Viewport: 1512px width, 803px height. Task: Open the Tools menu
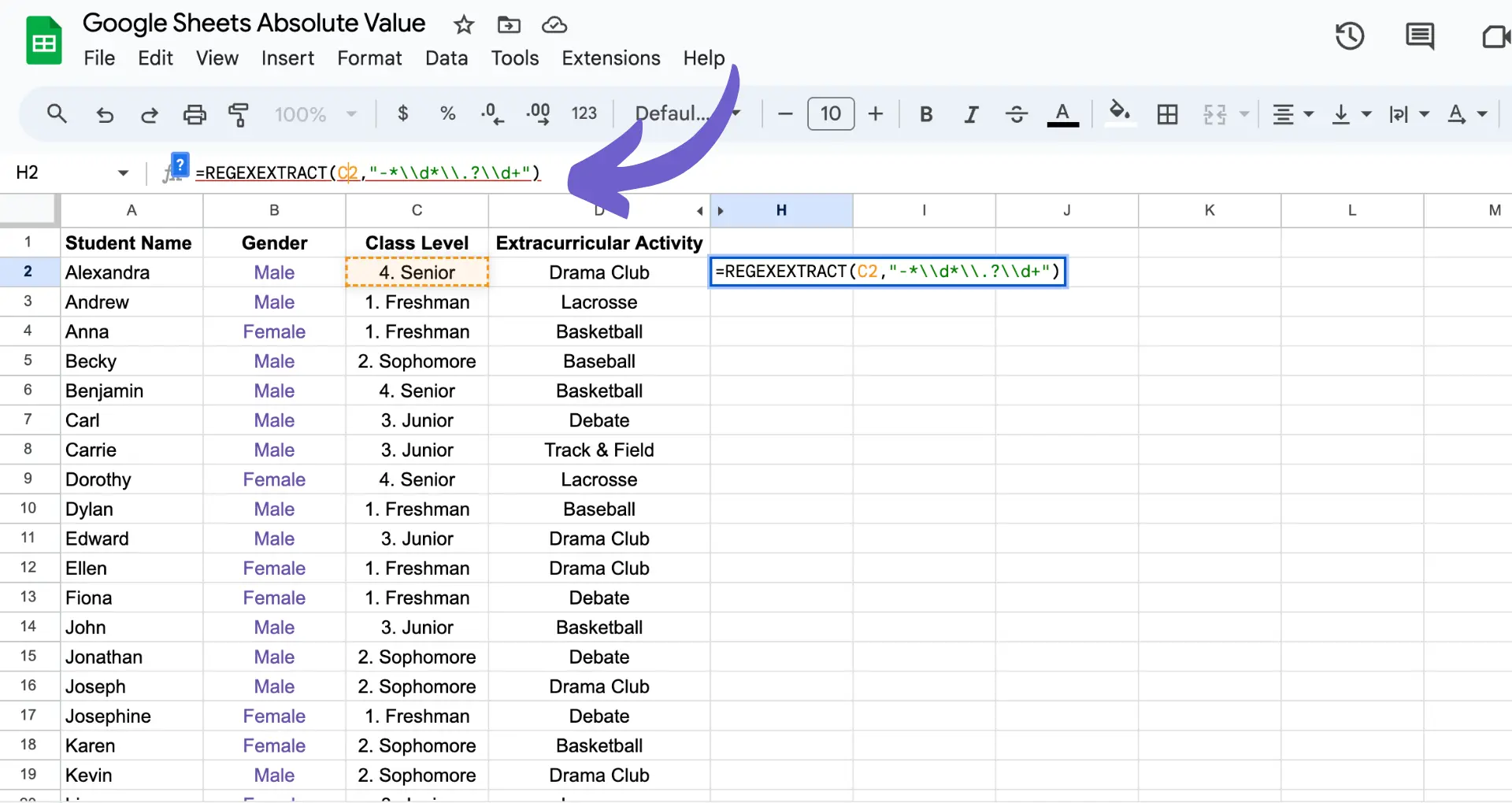point(515,58)
